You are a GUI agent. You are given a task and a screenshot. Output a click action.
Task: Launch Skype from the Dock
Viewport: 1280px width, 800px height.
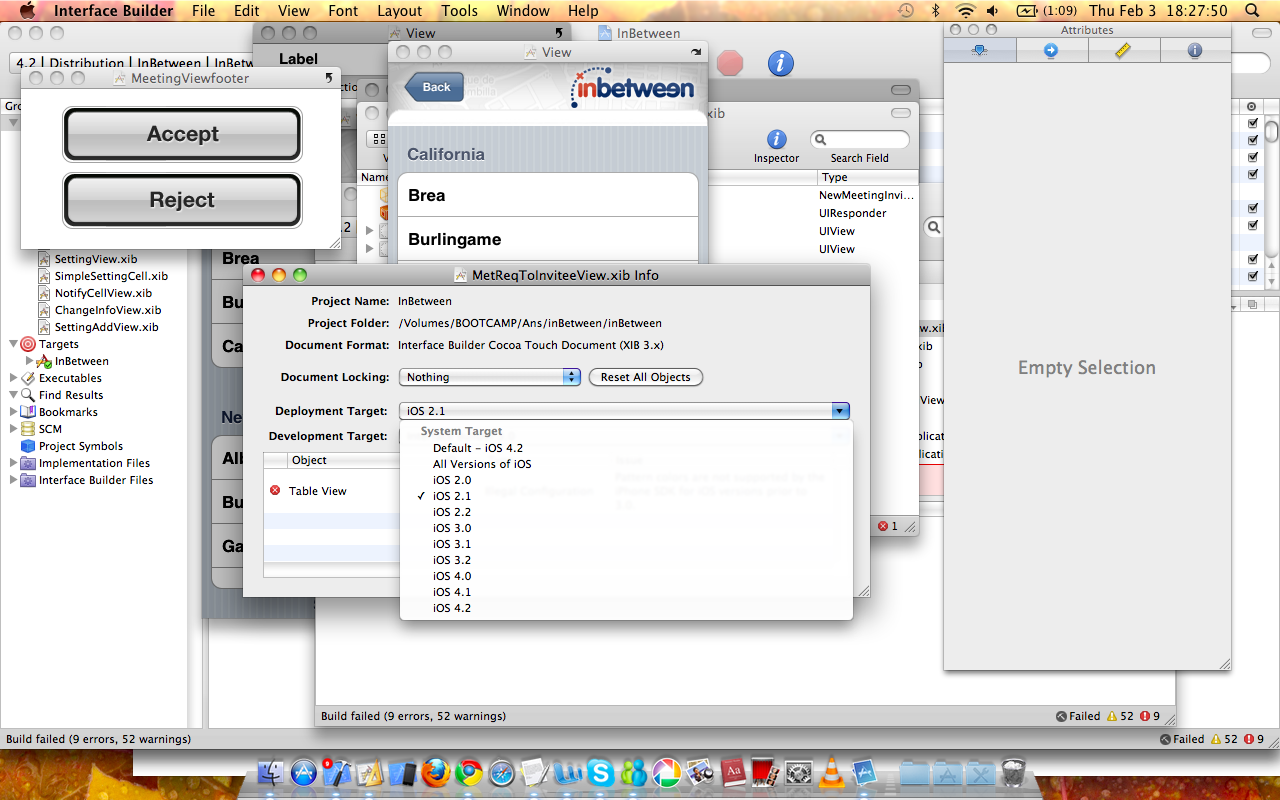pyautogui.click(x=600, y=772)
